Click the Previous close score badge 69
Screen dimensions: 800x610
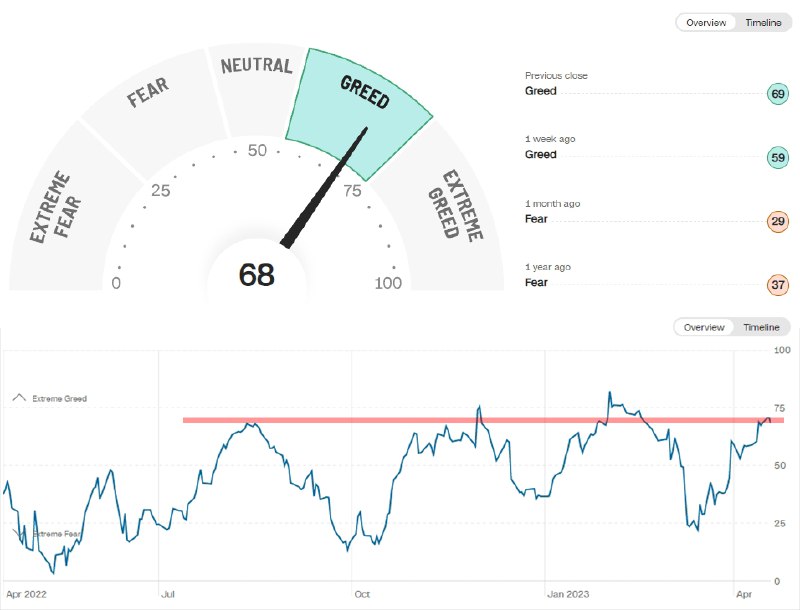coord(778,94)
